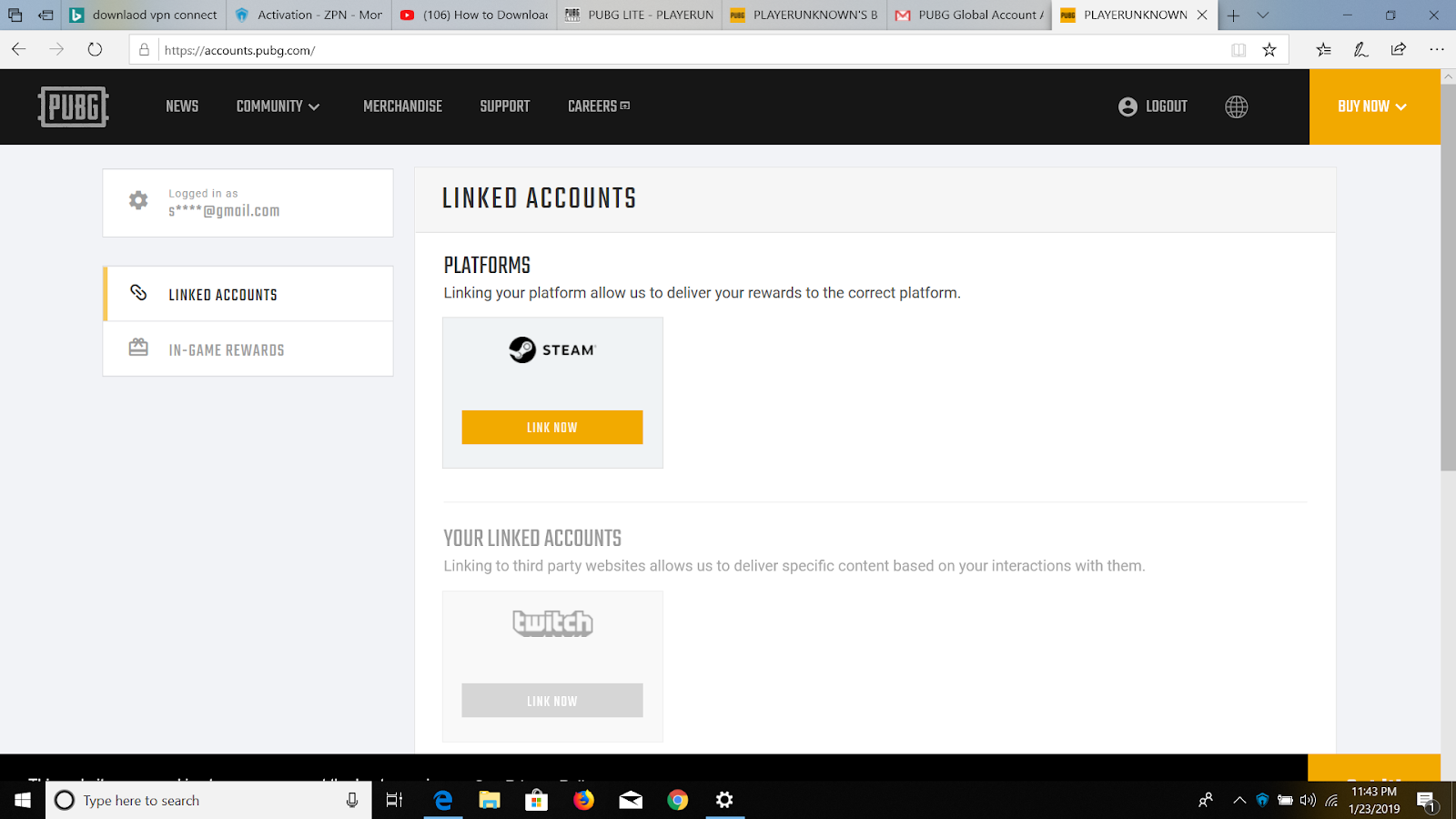This screenshot has width=1456, height=819.
Task: Open the taskbar volume control icon
Action: click(1308, 801)
